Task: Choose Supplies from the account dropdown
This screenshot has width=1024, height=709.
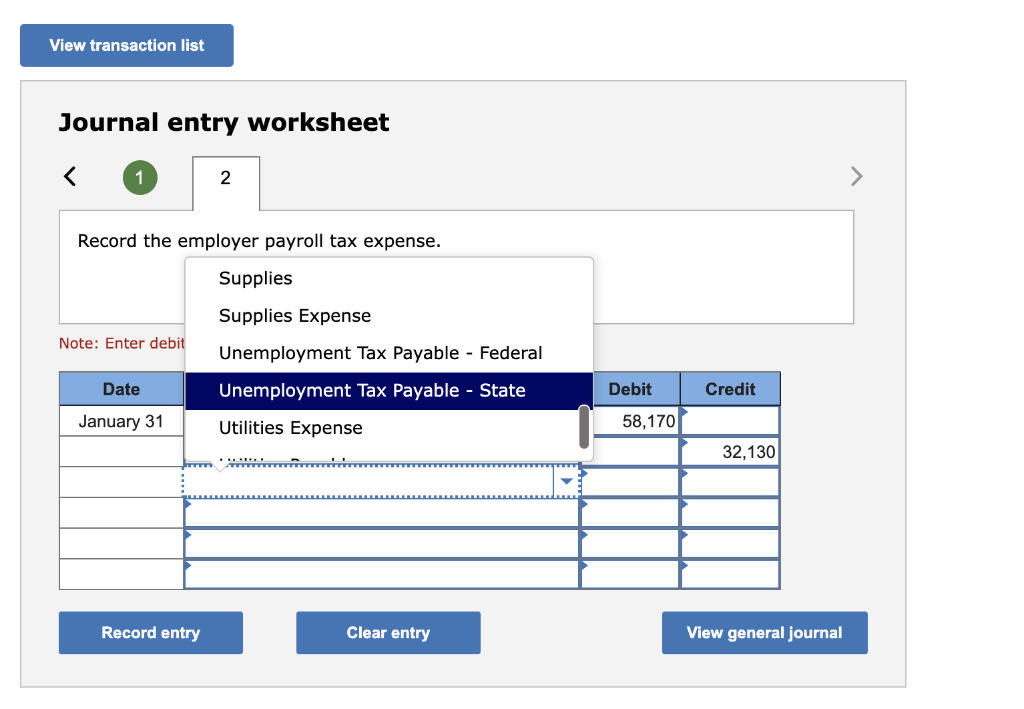Action: (254, 278)
